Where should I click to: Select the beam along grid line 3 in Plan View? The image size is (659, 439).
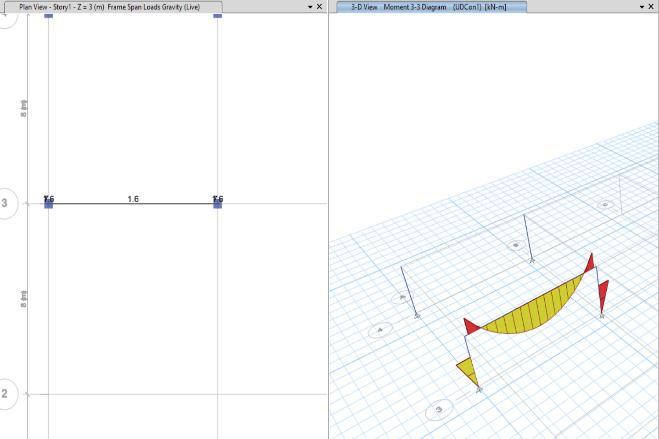[133, 204]
